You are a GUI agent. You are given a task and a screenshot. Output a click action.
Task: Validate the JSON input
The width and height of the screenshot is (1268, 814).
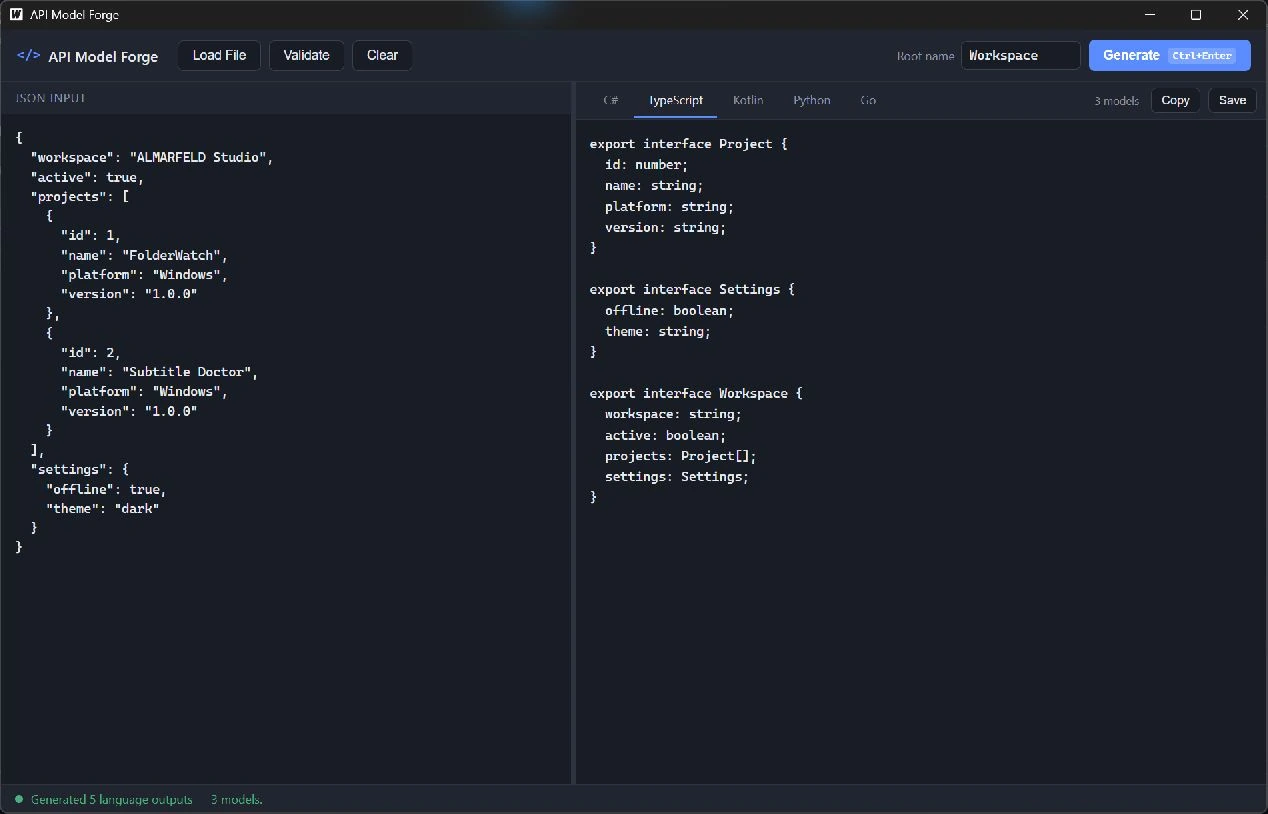[306, 55]
